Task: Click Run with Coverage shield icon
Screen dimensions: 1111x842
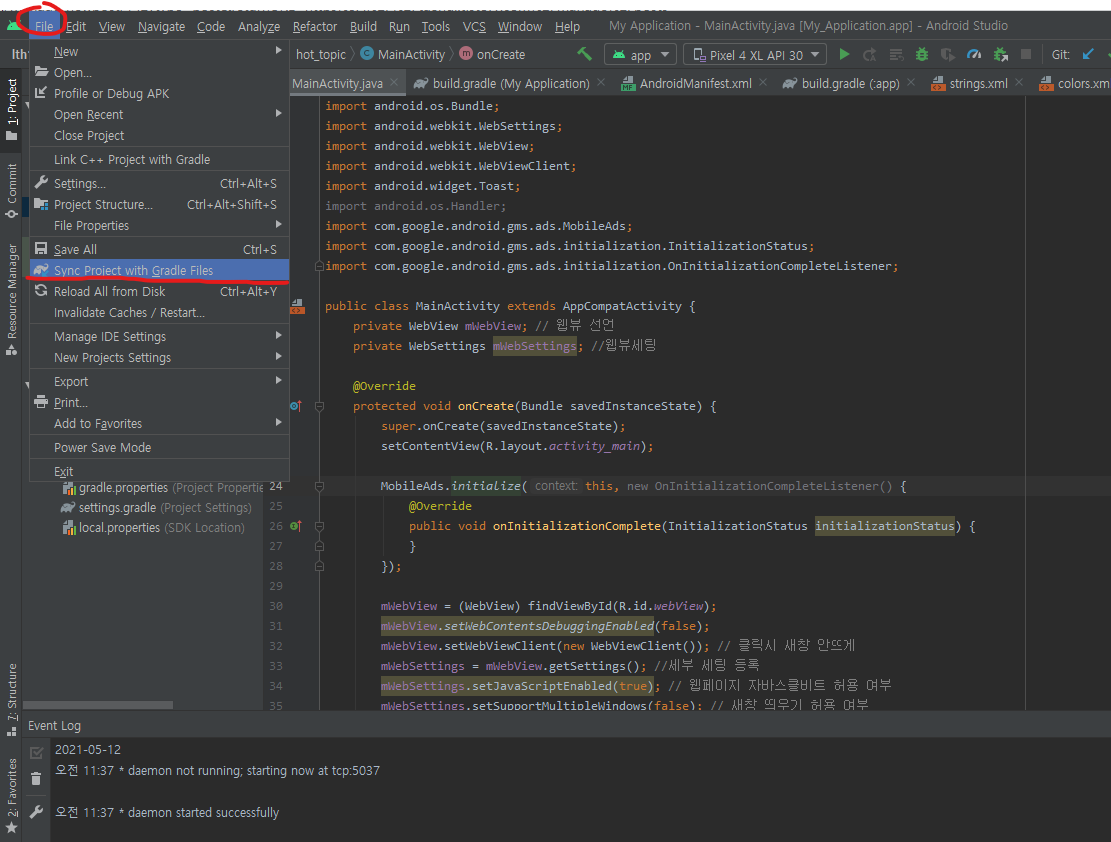Action: pos(947,55)
